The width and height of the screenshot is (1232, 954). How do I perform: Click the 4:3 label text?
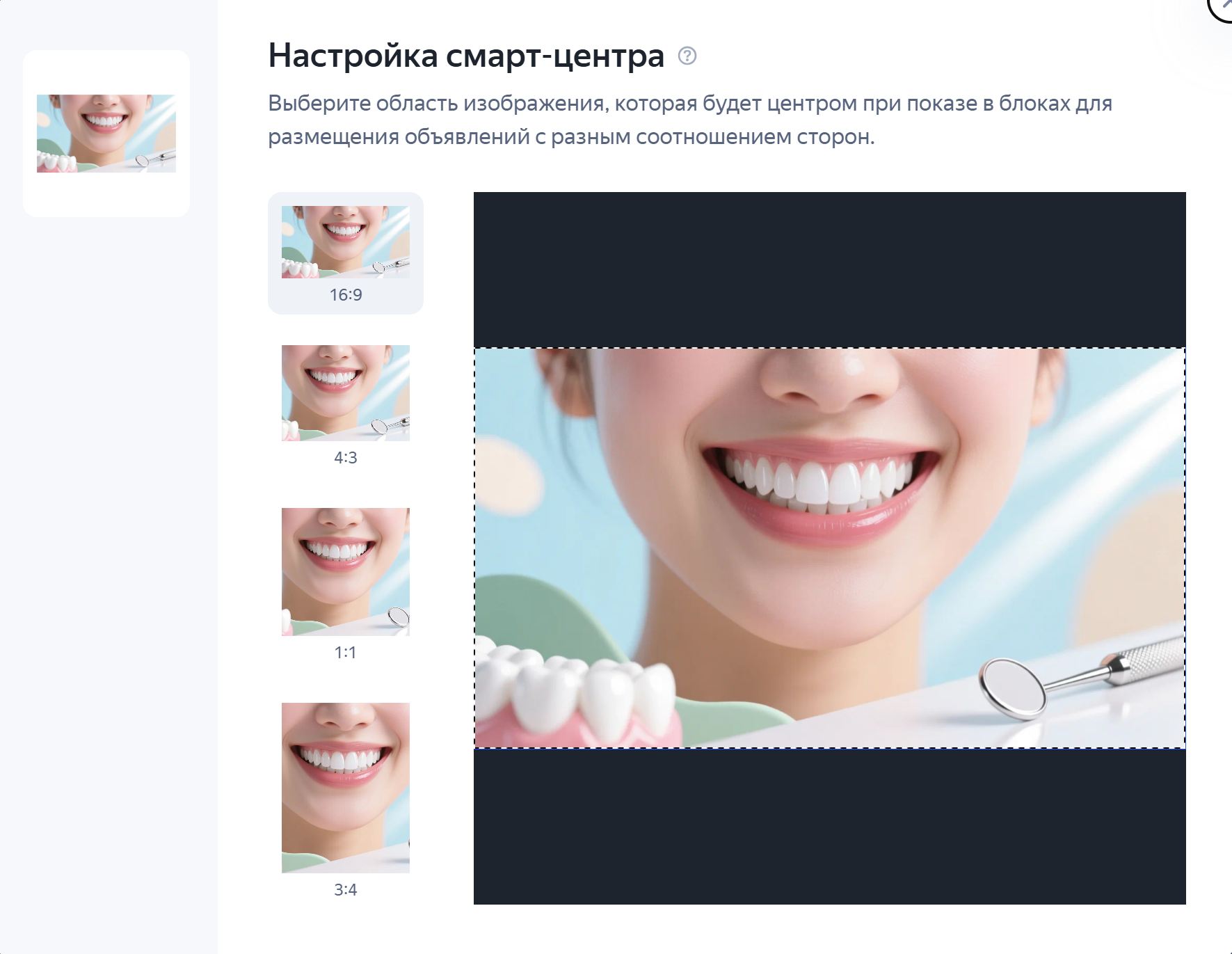[346, 458]
